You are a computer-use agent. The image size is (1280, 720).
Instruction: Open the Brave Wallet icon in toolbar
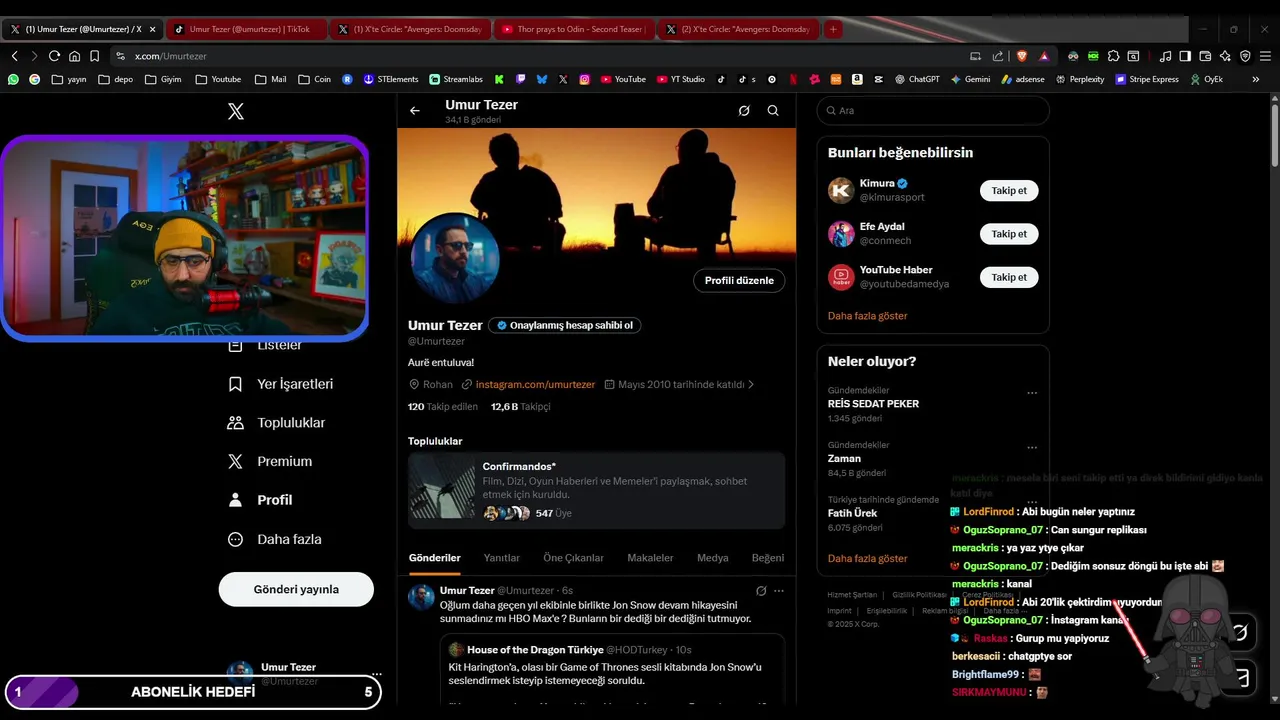pyautogui.click(x=1205, y=56)
